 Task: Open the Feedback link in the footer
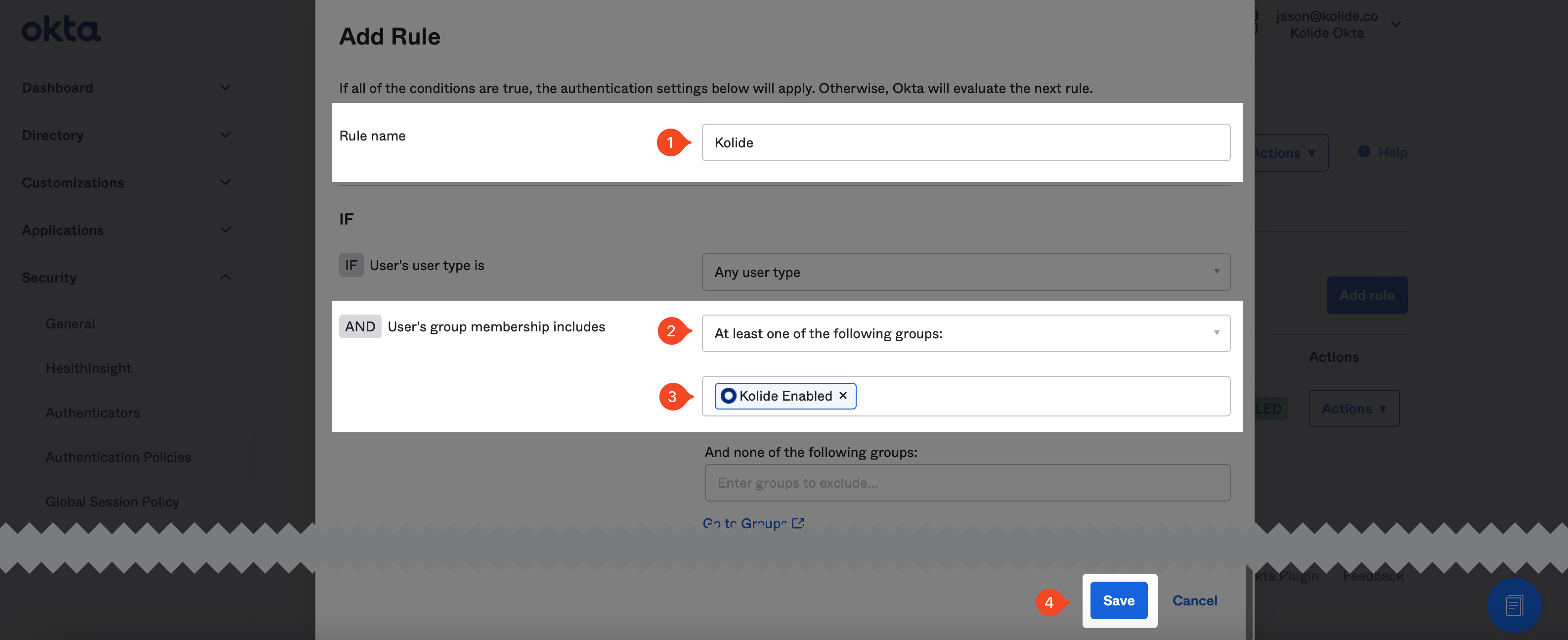coord(1373,576)
